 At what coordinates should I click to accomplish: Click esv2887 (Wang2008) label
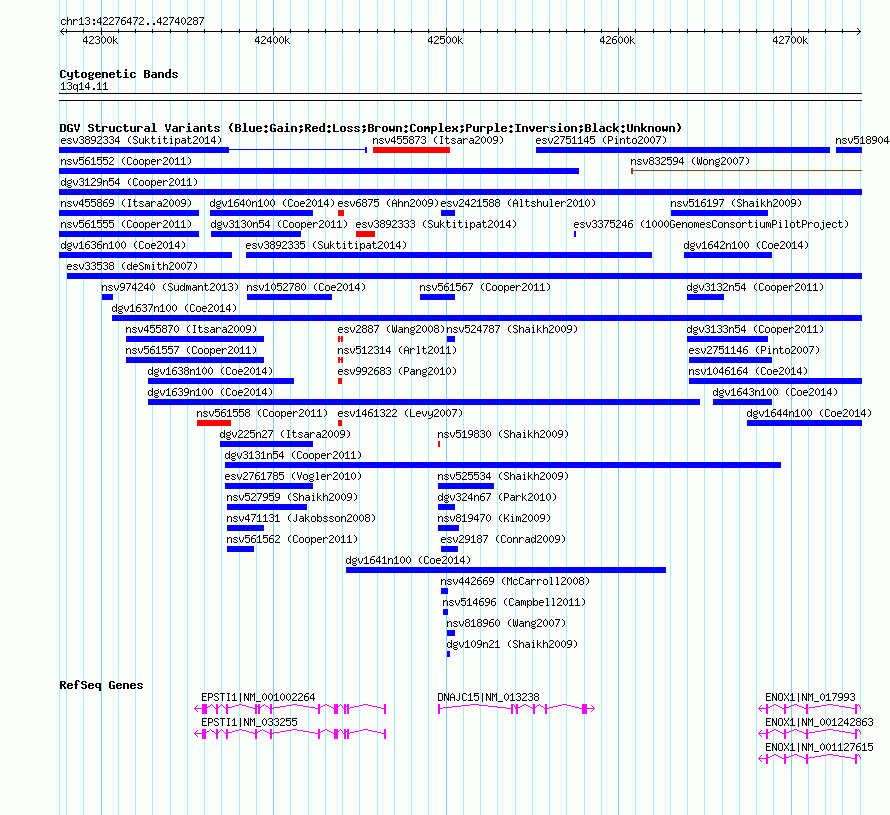click(392, 329)
